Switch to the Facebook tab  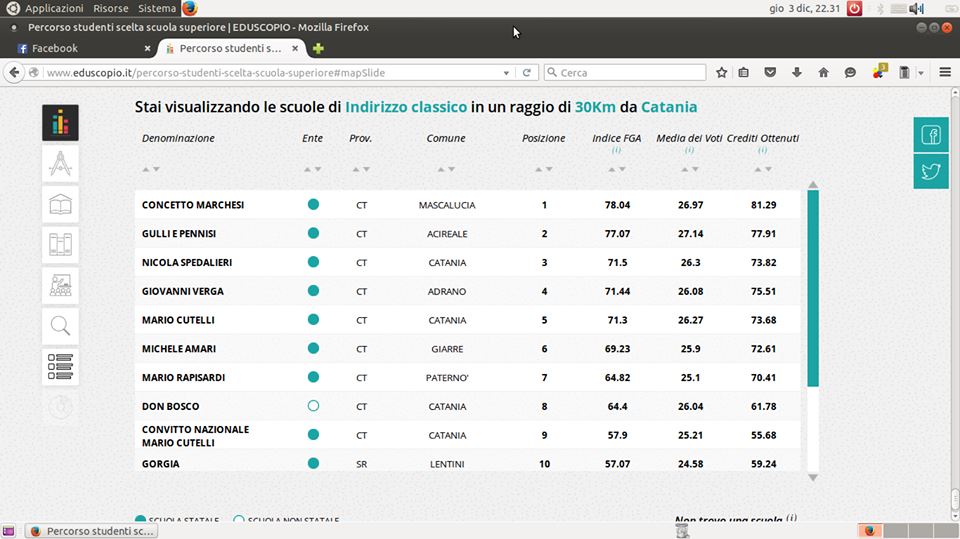(83, 48)
